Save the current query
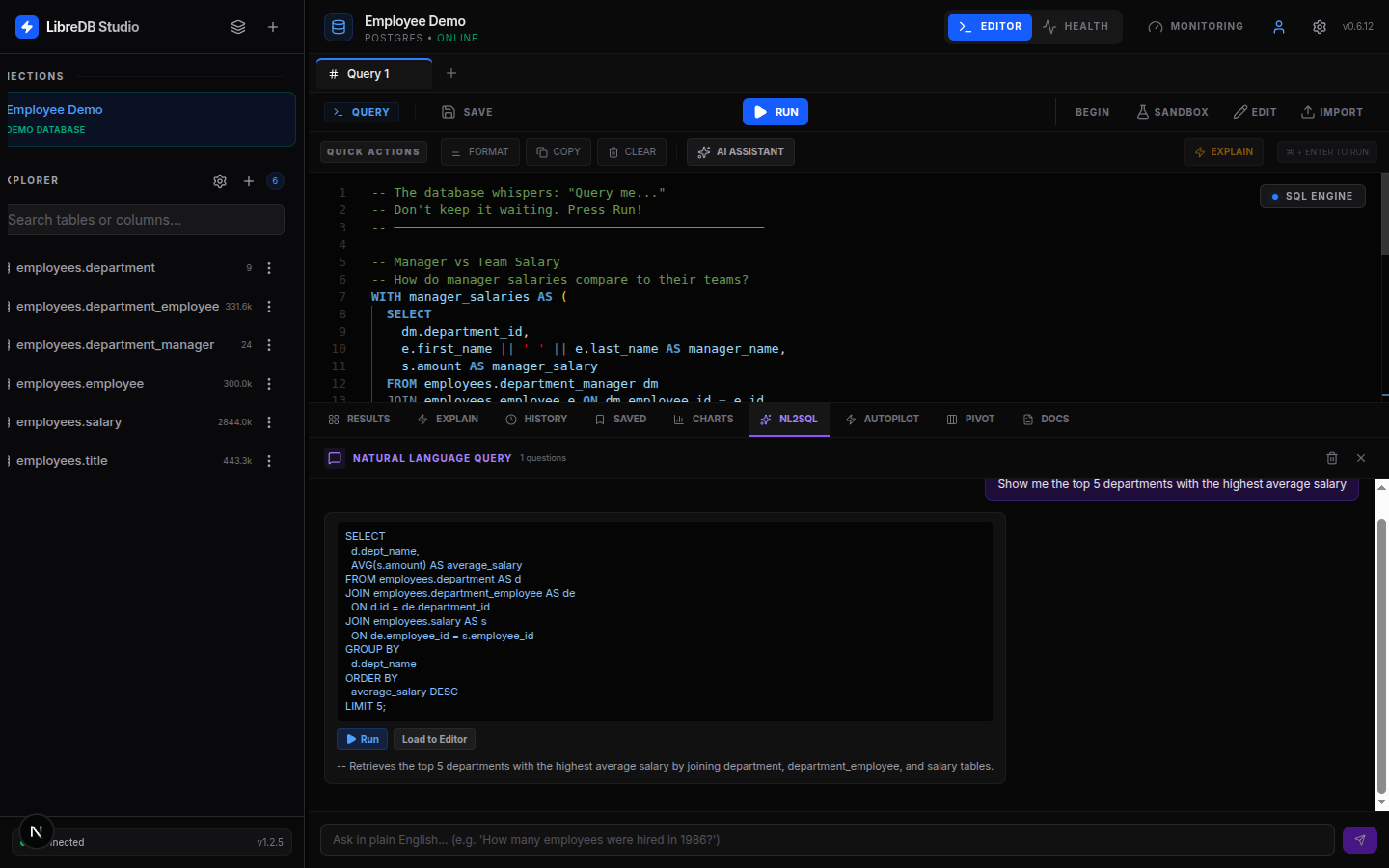Screen dimensions: 1389x868 467,112
